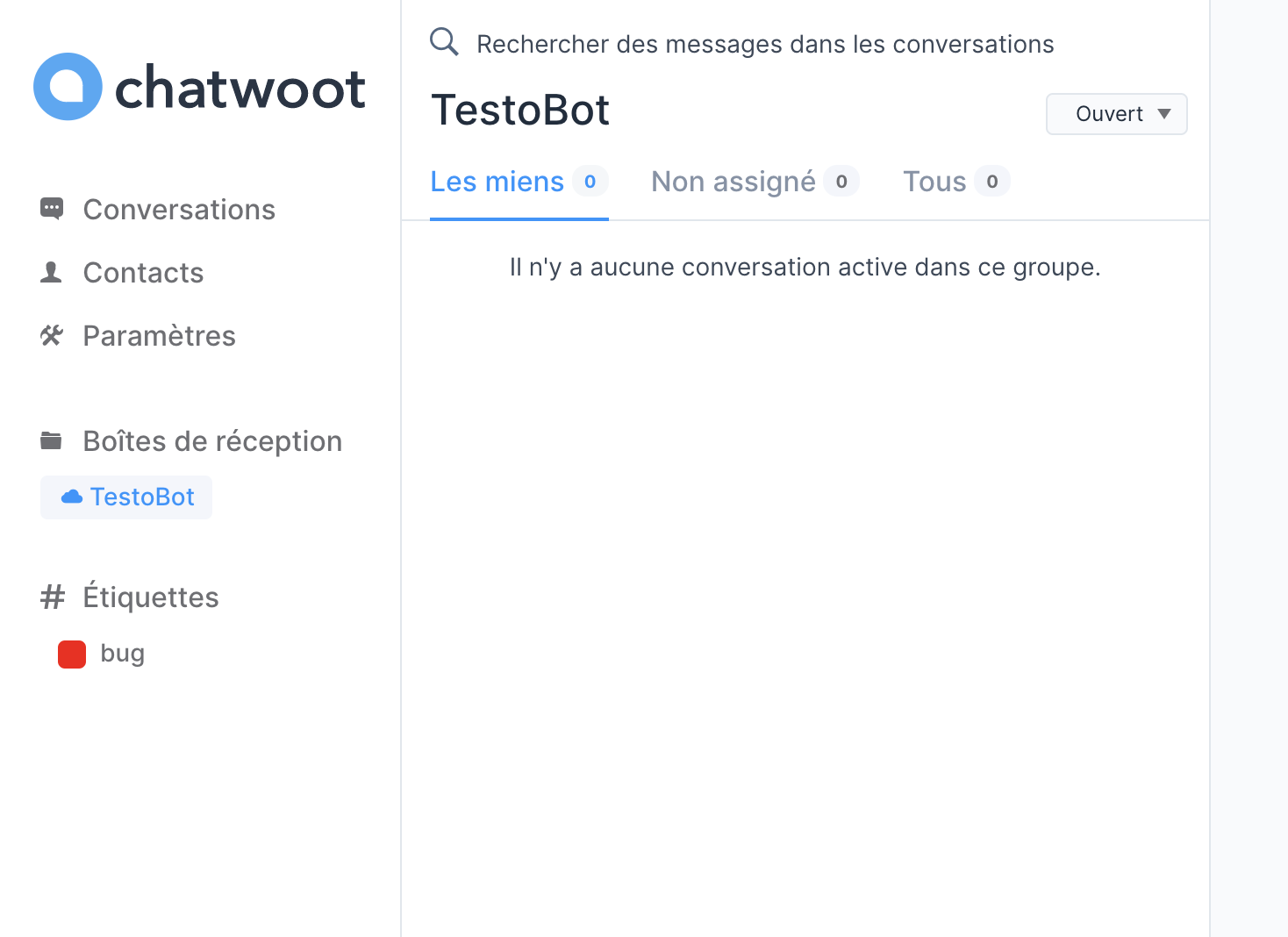Select Boîtes de réception heading
The image size is (1288, 937).
tap(212, 441)
